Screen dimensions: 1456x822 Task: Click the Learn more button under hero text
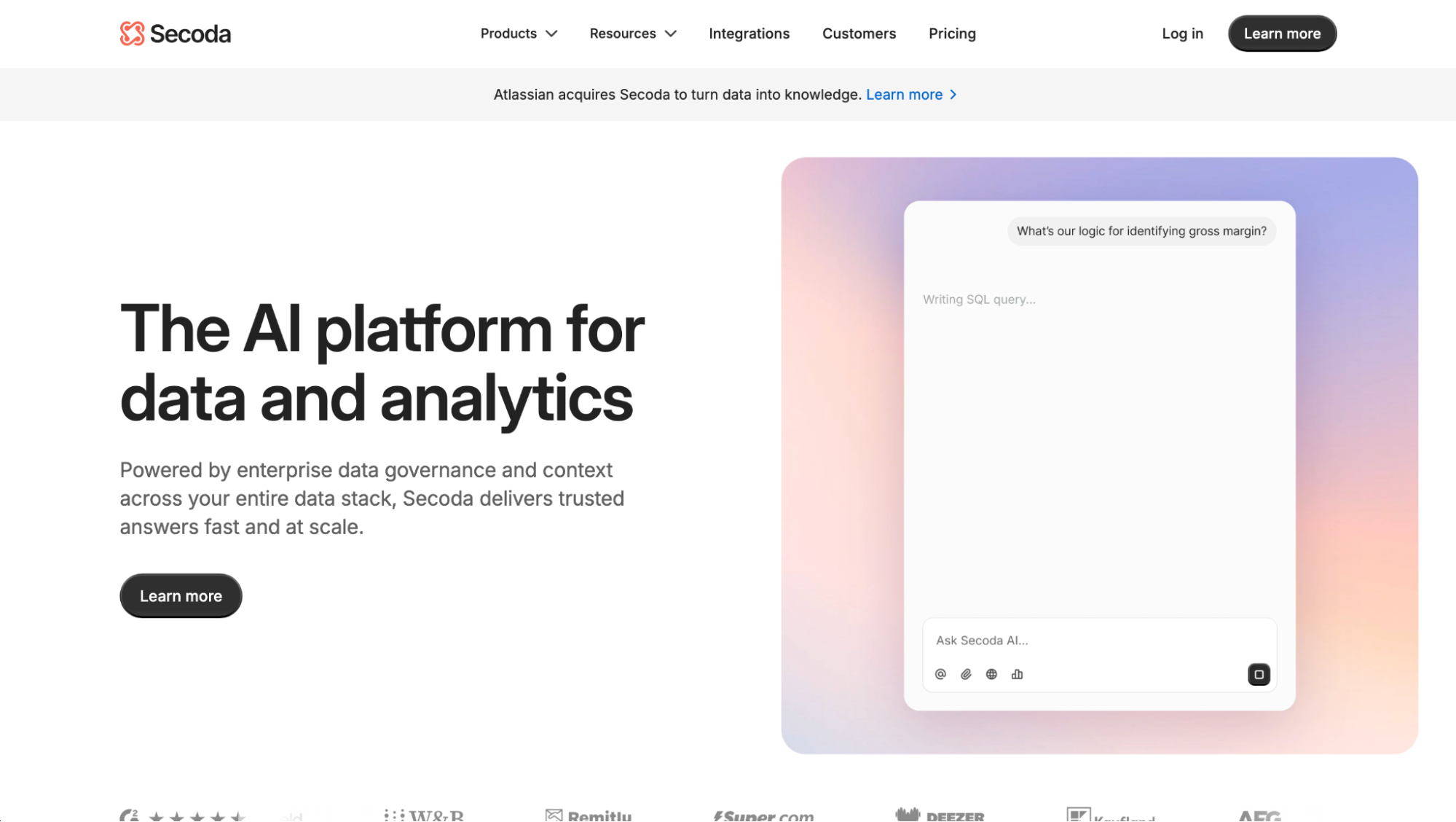[181, 596]
